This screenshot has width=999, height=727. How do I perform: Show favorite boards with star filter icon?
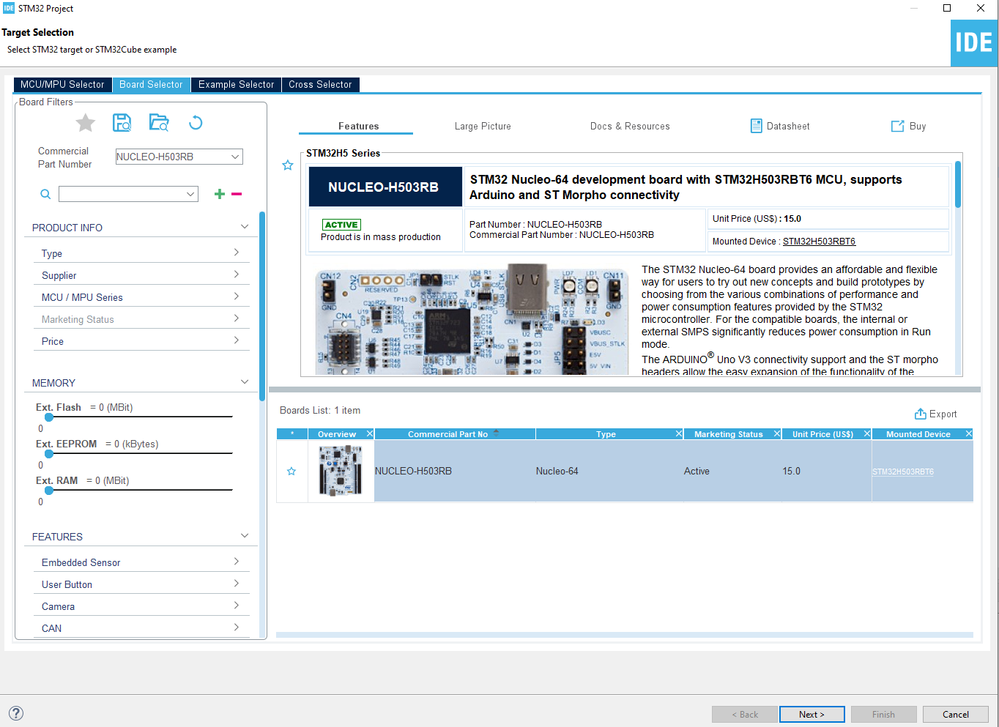pos(85,123)
